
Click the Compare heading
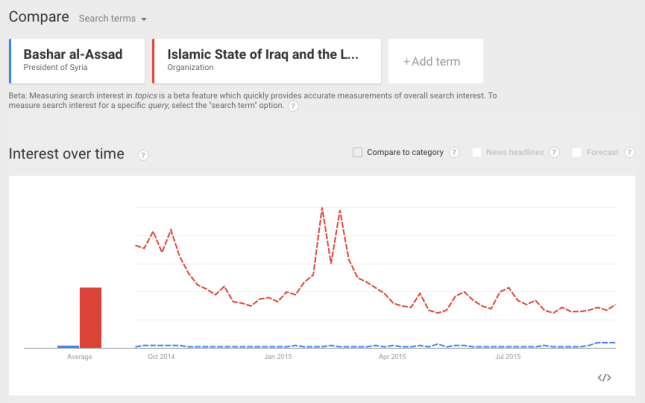point(39,17)
